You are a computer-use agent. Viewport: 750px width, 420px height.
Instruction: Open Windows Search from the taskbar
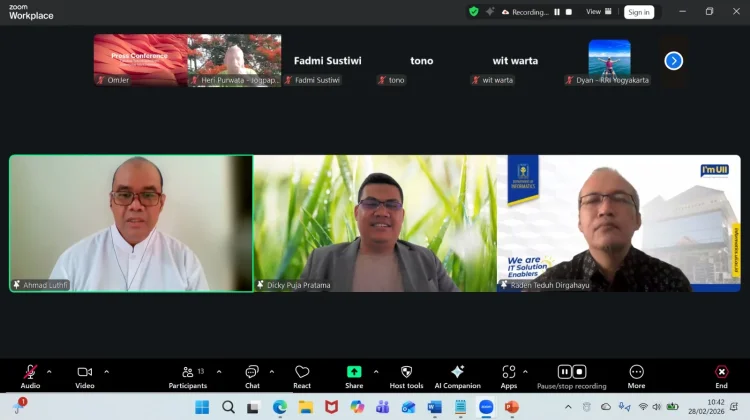(228, 407)
